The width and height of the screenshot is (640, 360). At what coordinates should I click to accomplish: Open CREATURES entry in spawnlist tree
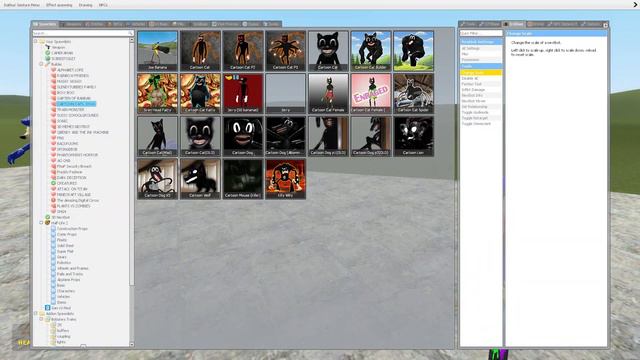(x=67, y=183)
